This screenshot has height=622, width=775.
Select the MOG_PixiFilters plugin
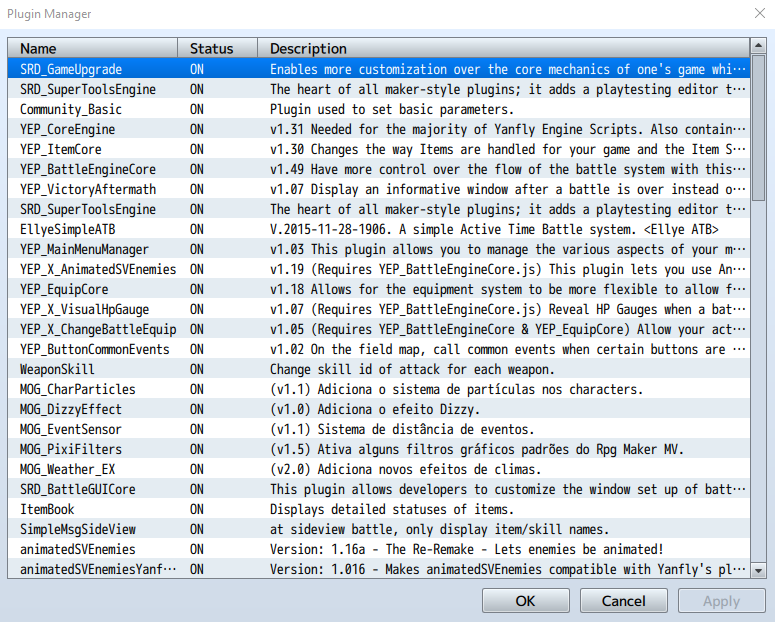[379, 449]
